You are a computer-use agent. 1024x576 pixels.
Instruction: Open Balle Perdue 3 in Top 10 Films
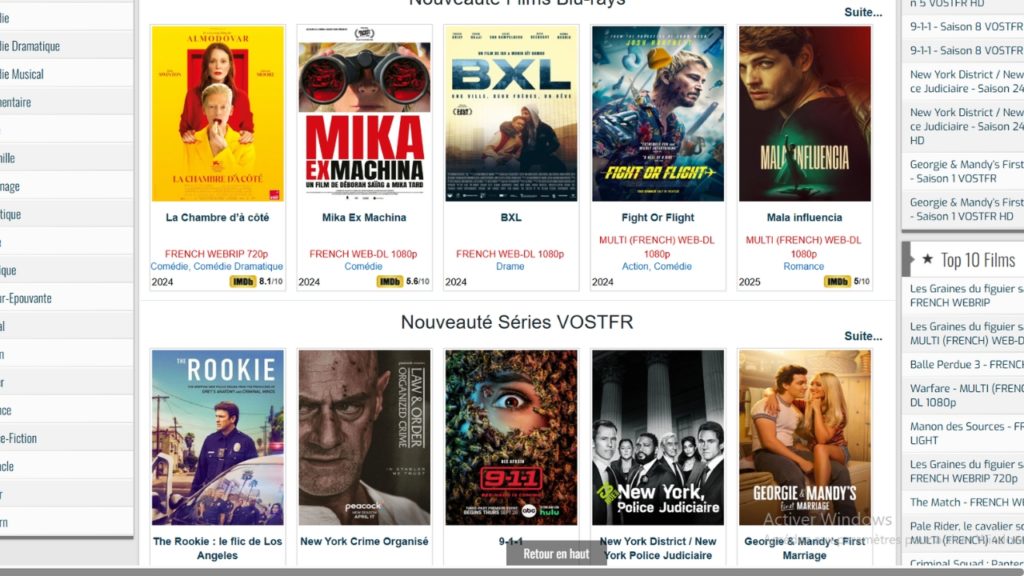point(967,364)
